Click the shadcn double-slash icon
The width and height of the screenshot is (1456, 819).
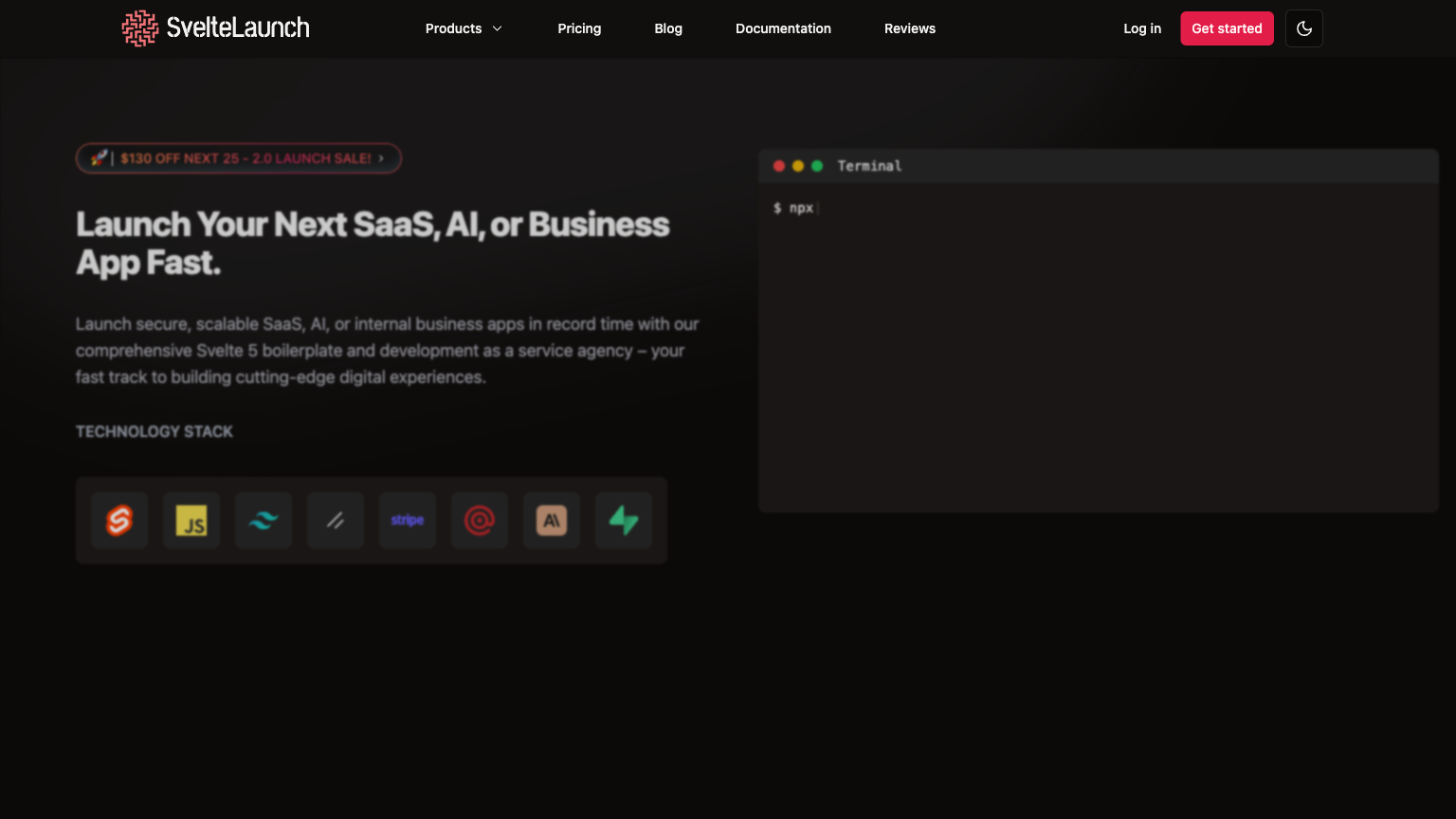[x=336, y=520]
